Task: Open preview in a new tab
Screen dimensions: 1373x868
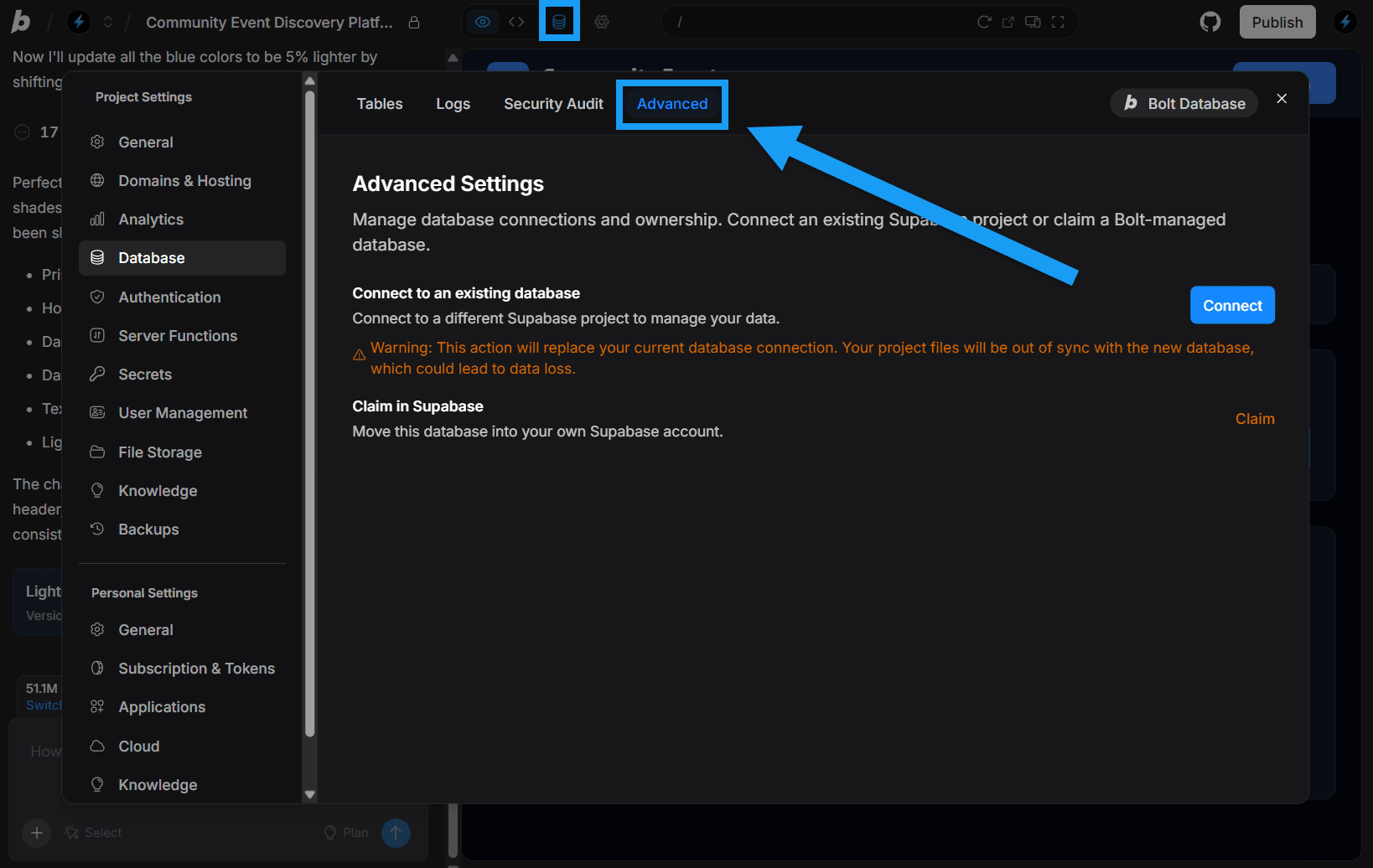Action: coord(1008,22)
